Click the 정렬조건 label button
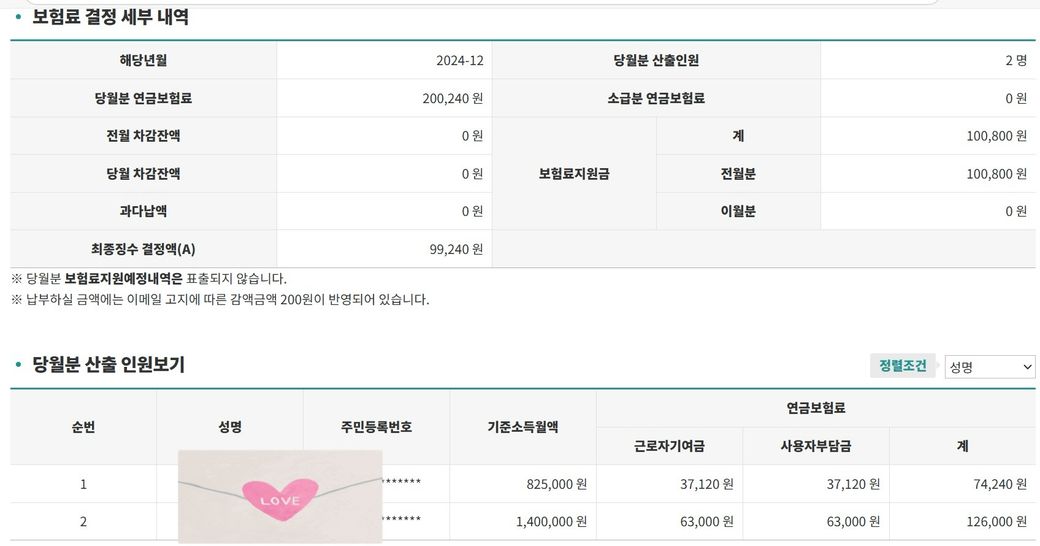Screen dimensions: 1040x546 tap(903, 366)
